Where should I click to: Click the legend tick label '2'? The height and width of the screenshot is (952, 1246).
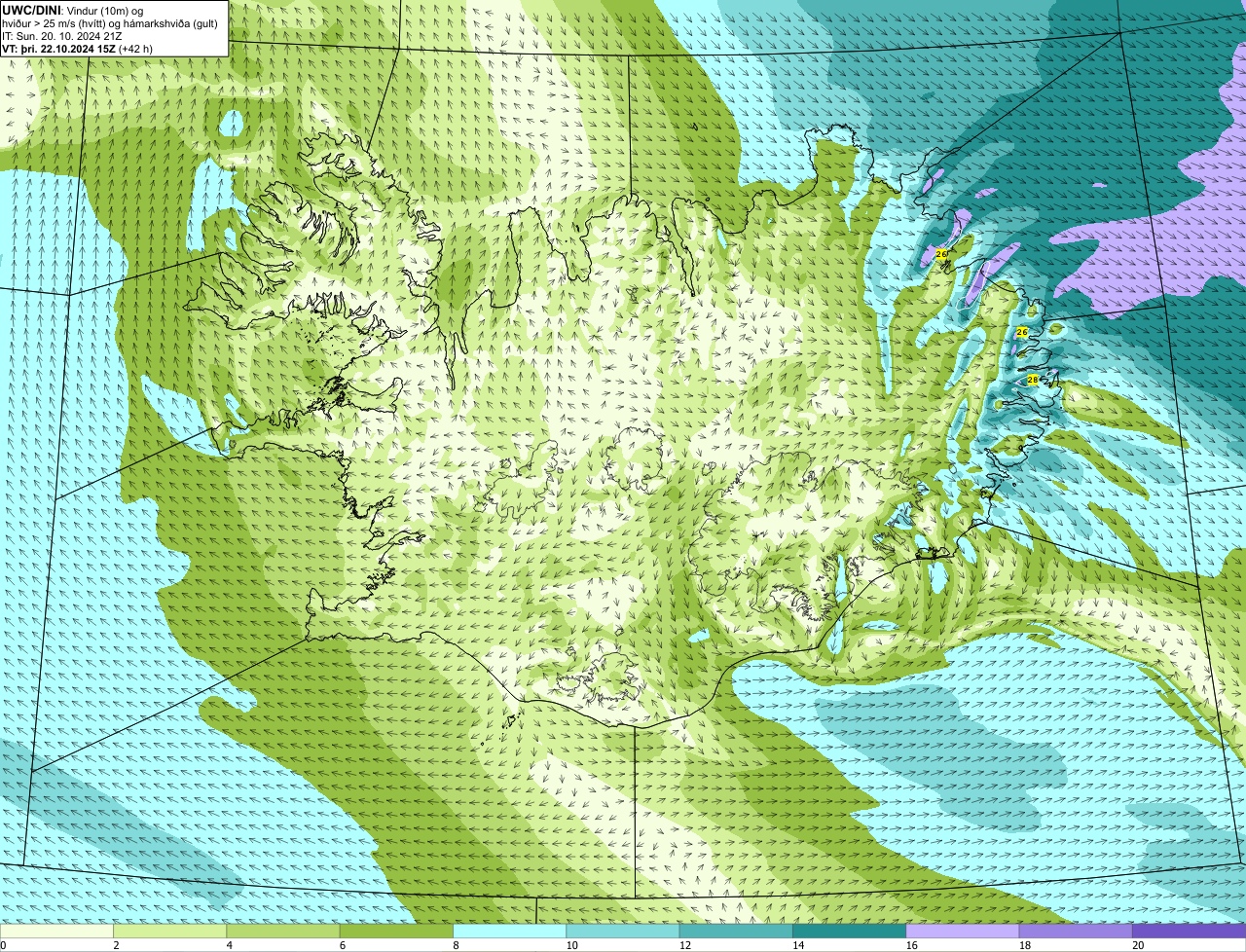116,945
